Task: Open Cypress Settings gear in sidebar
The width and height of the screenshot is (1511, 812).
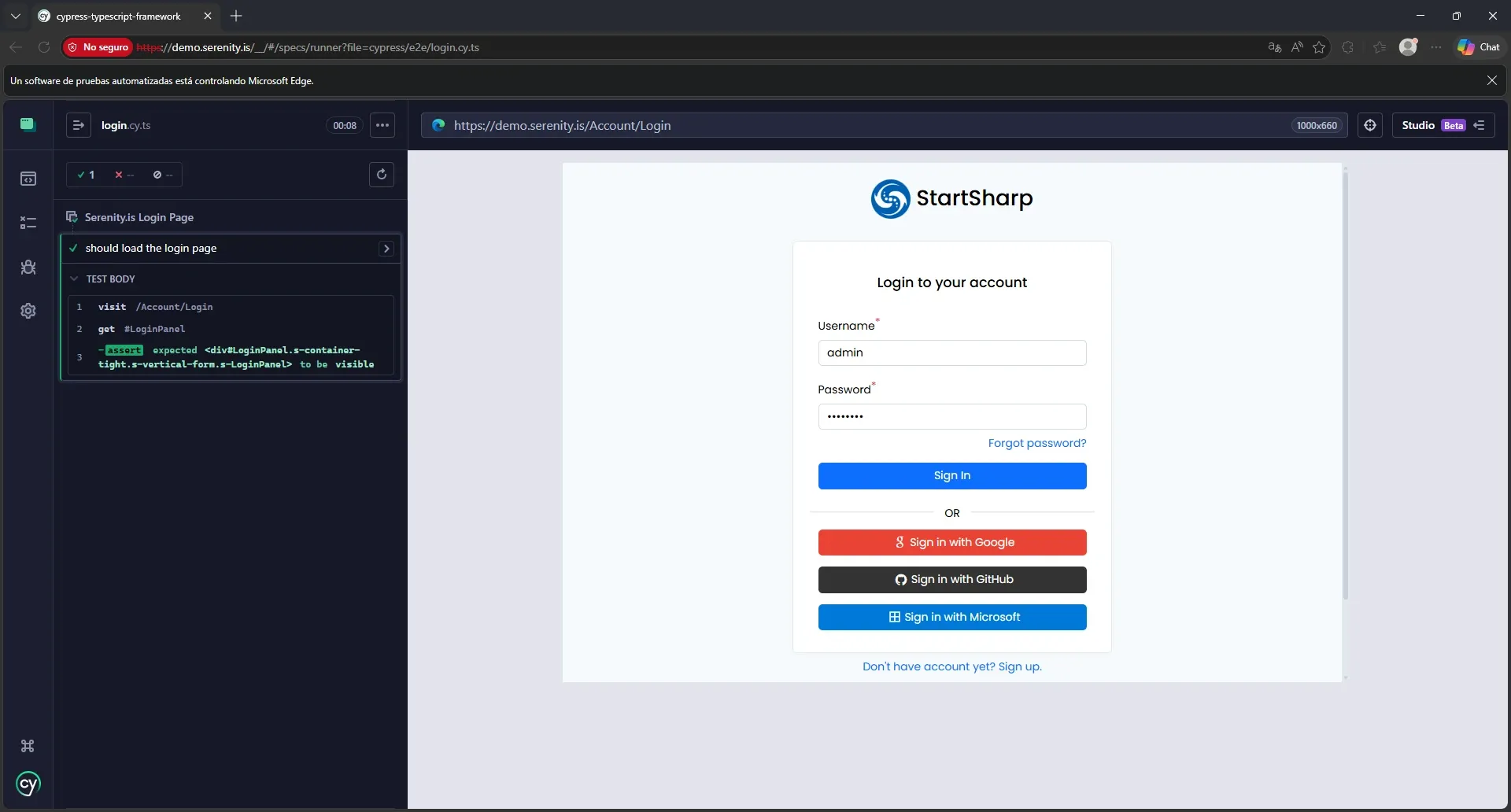Action: coord(28,311)
